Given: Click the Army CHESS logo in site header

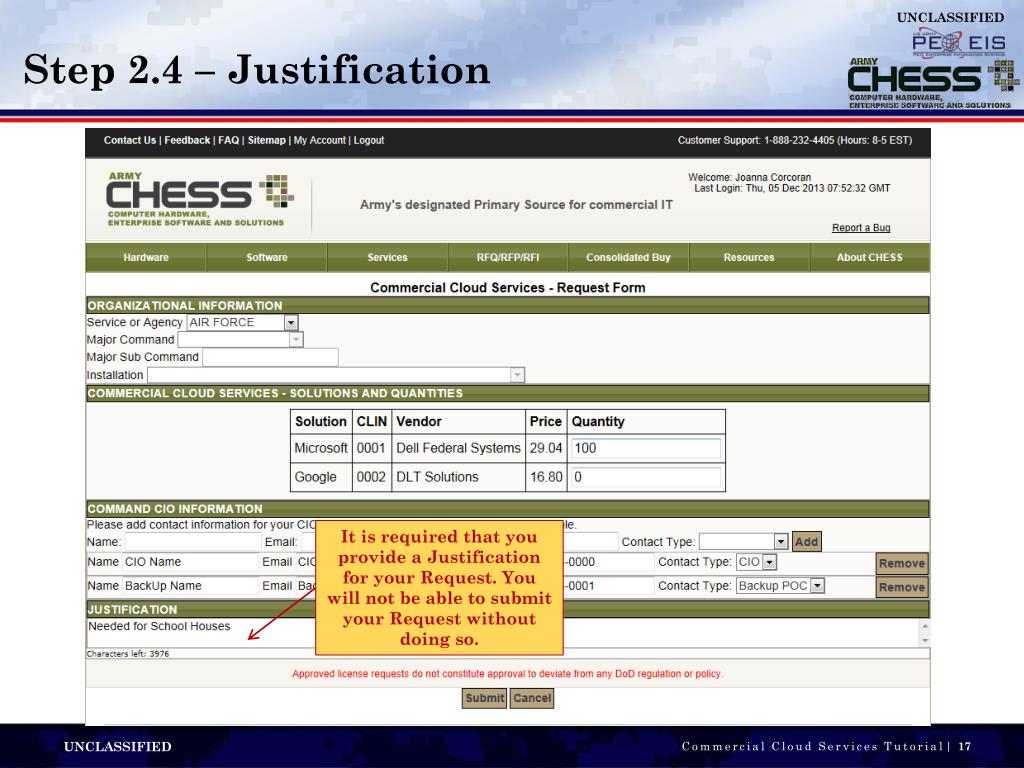Looking at the screenshot, I should coord(200,200).
